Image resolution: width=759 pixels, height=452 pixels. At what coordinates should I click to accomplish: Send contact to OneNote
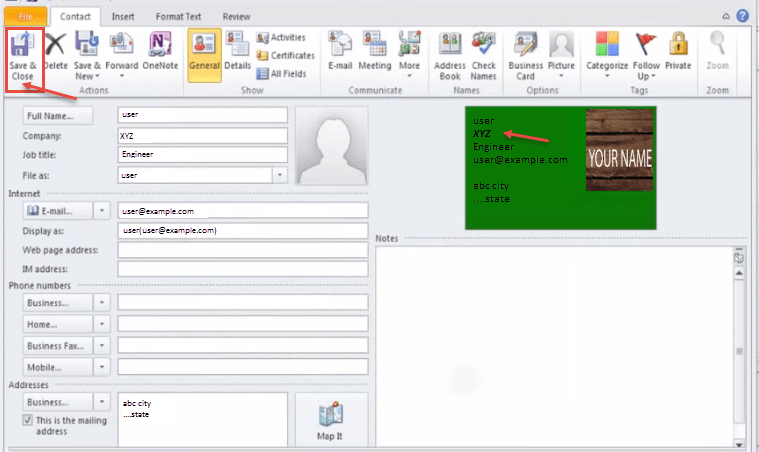[x=160, y=51]
